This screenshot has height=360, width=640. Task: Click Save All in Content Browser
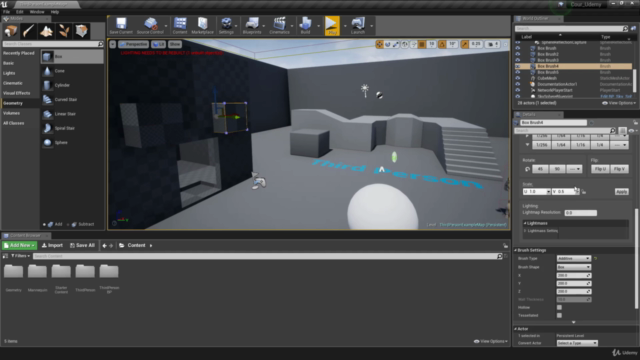pos(82,245)
